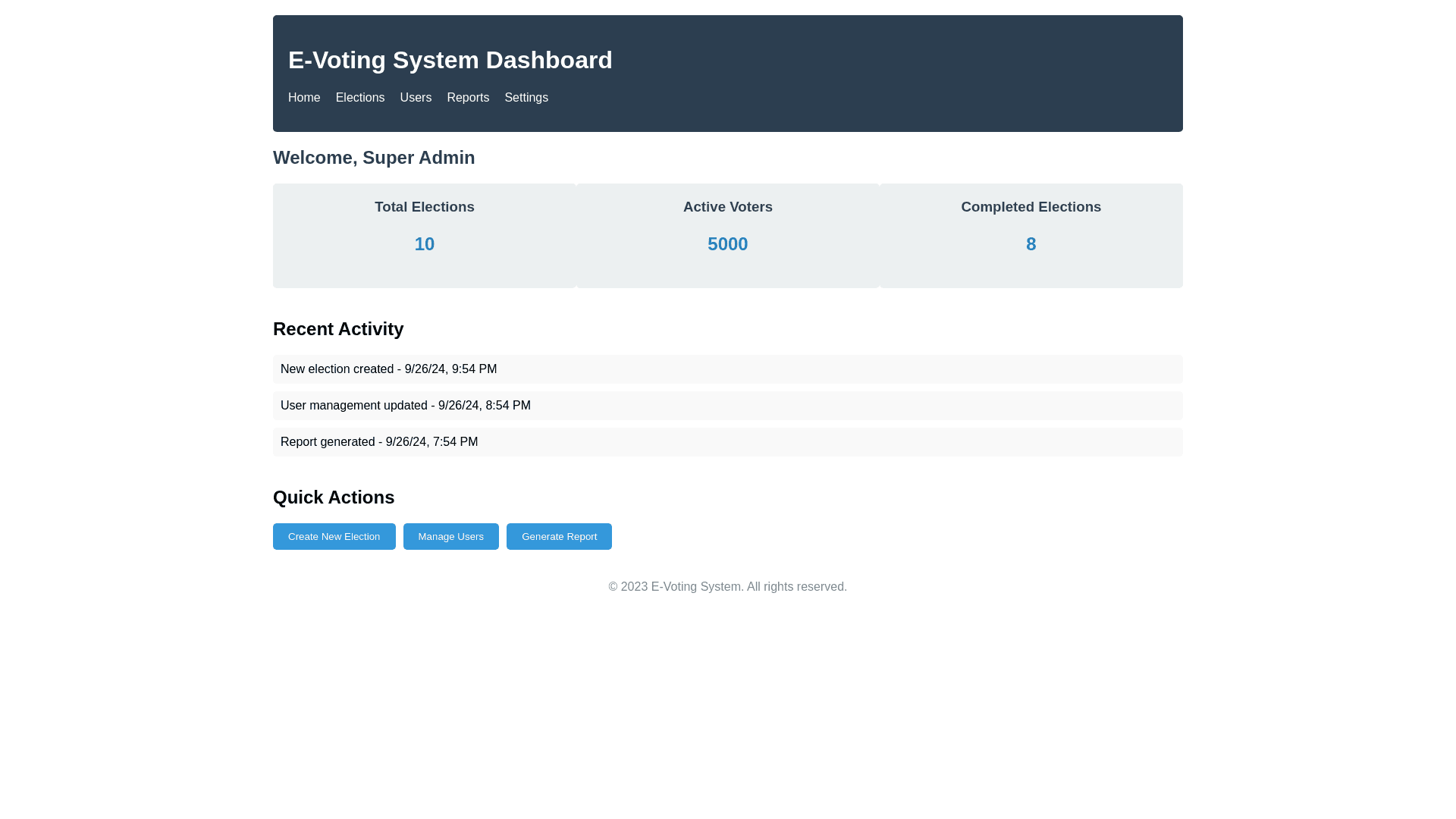Open the Users navigation link
This screenshot has width=1456, height=819.
click(x=416, y=98)
